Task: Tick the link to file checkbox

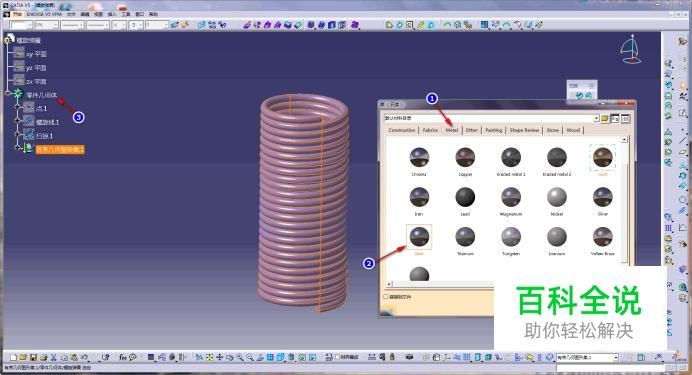Action: click(x=386, y=296)
